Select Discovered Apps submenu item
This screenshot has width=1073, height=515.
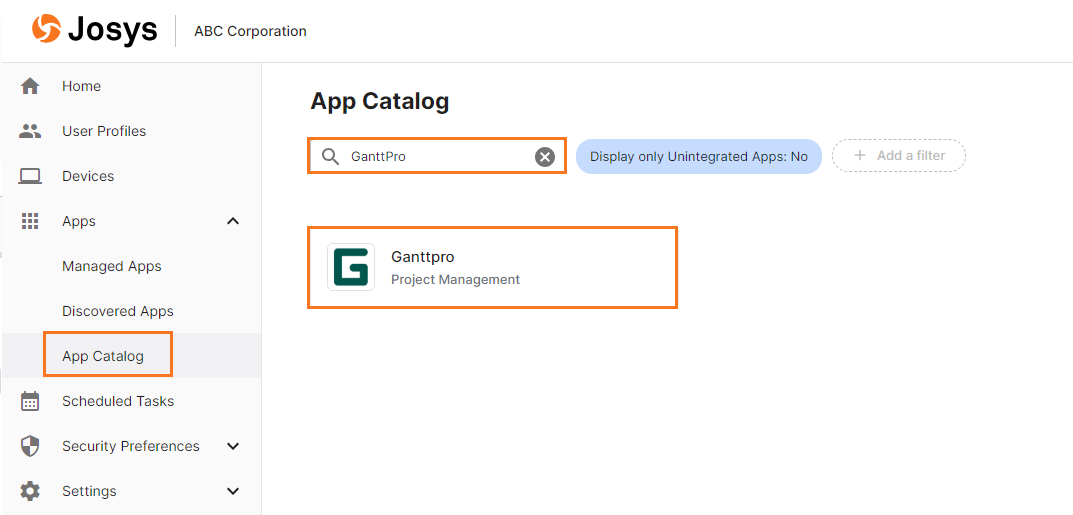point(118,311)
